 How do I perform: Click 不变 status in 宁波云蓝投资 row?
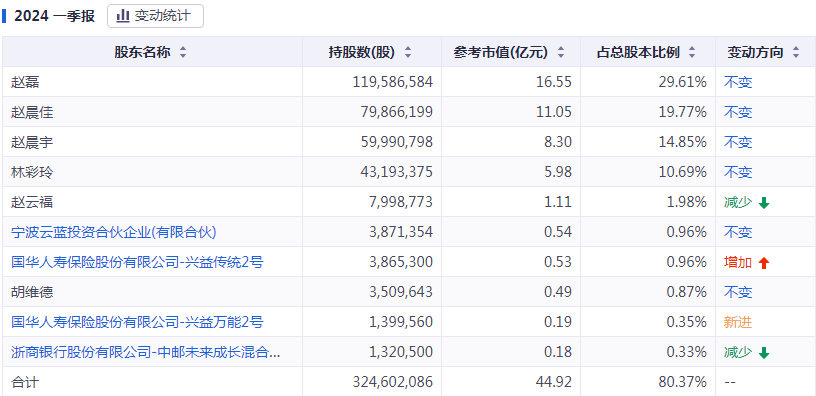(x=738, y=232)
